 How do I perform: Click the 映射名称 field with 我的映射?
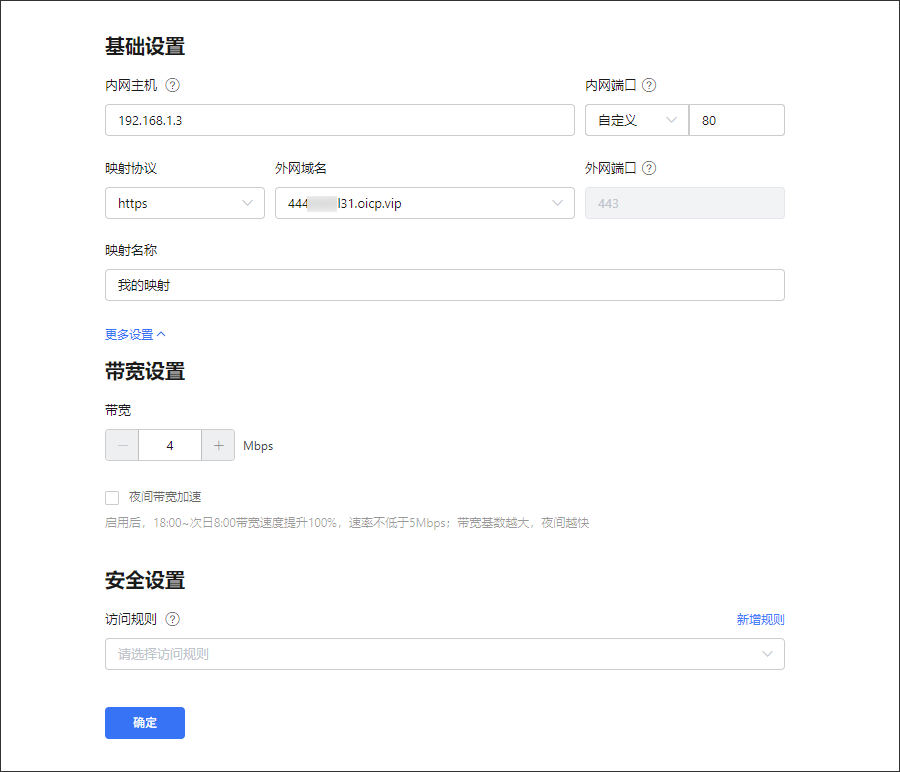(444, 285)
